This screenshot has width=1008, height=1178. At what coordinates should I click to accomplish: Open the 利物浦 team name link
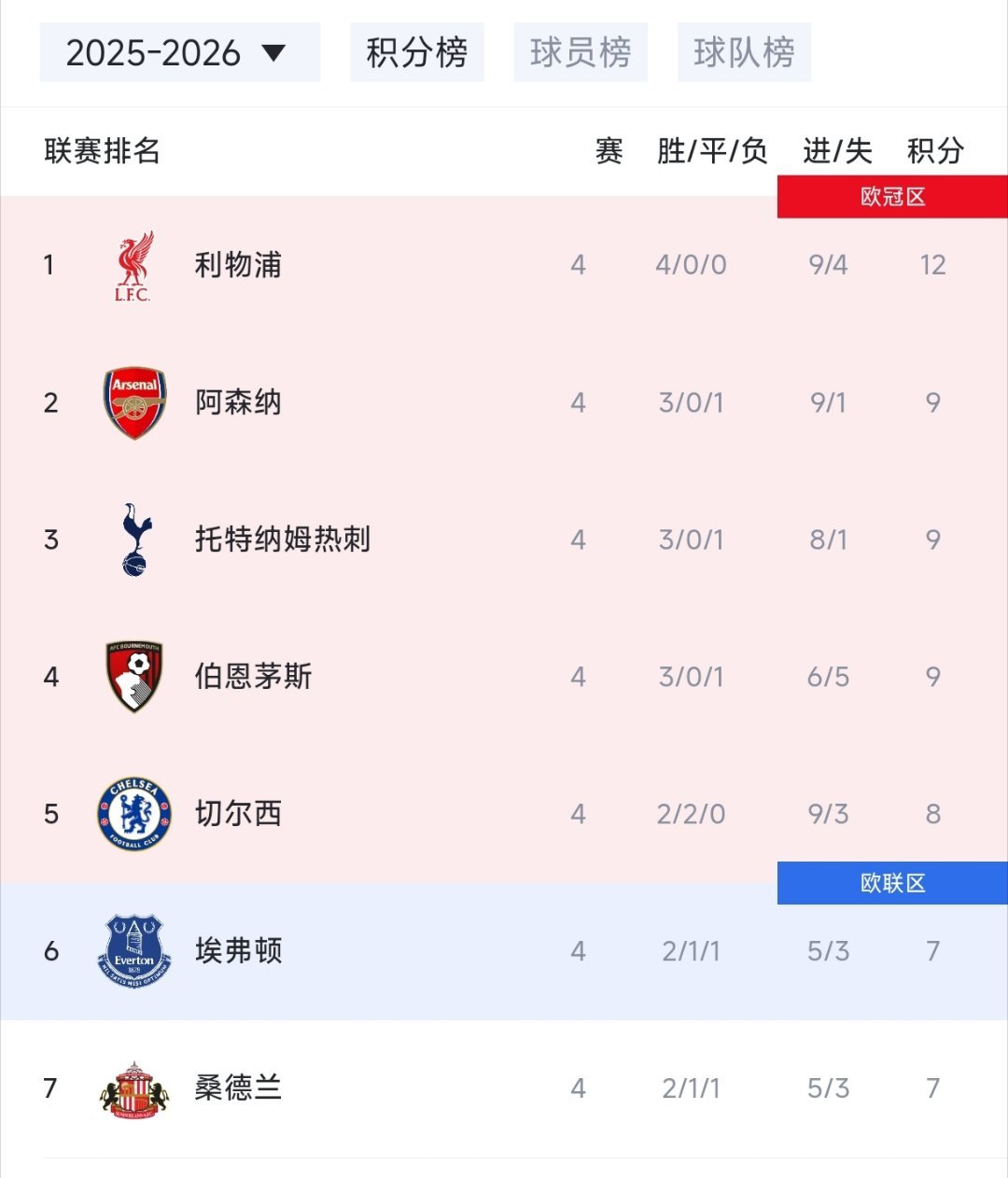[238, 265]
